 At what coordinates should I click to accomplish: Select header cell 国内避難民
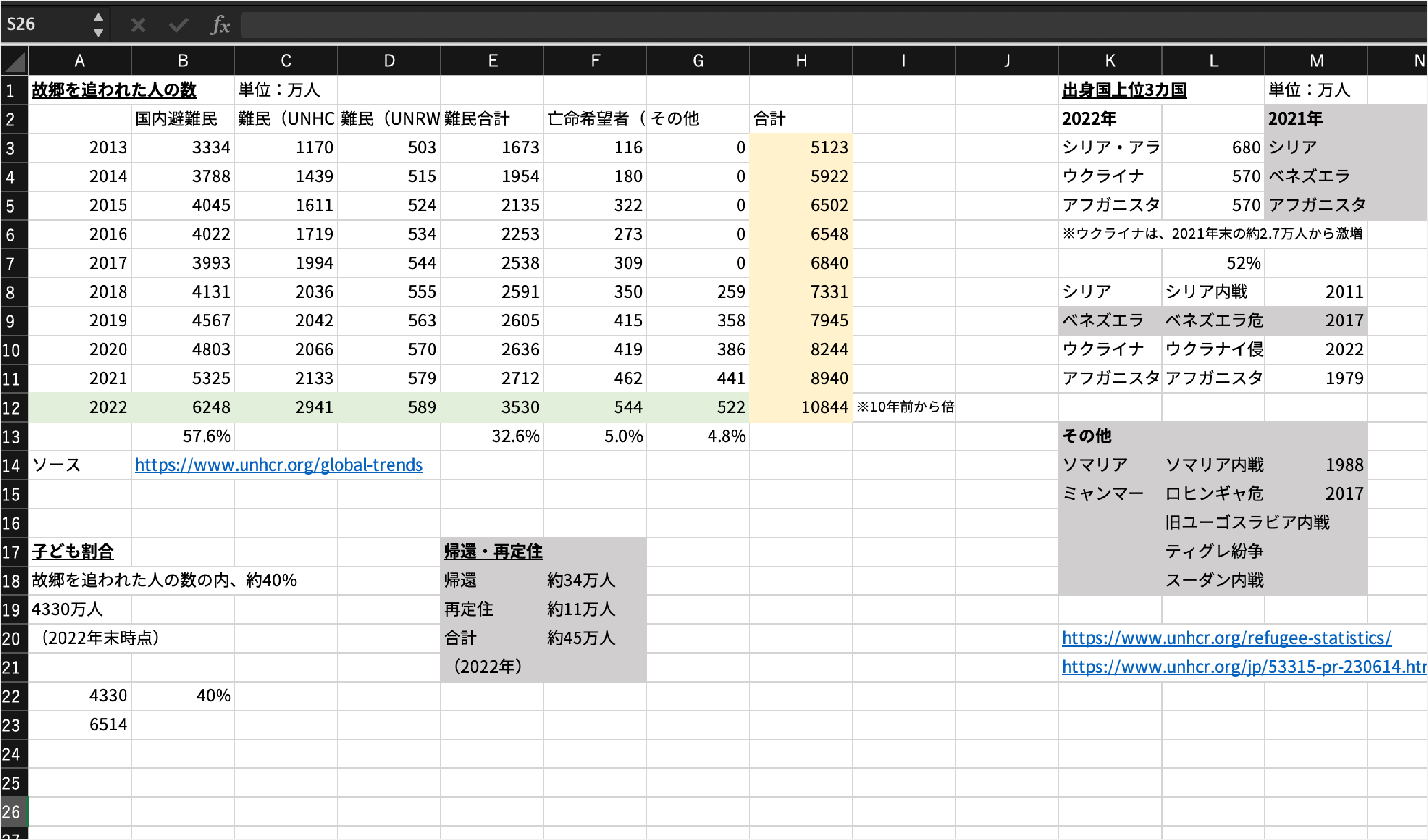(x=183, y=119)
